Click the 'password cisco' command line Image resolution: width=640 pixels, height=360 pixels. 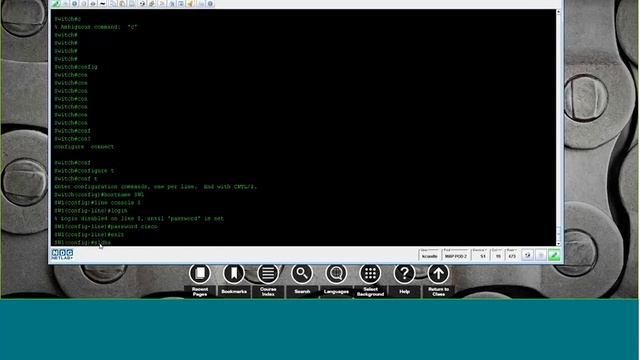(106, 227)
